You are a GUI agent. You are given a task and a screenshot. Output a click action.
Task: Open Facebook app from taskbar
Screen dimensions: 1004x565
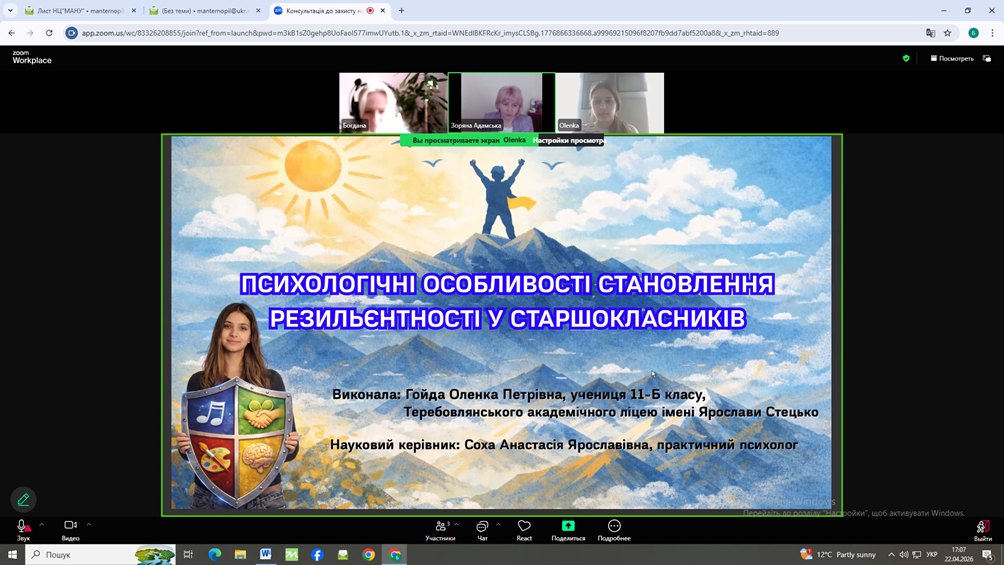[x=317, y=555]
